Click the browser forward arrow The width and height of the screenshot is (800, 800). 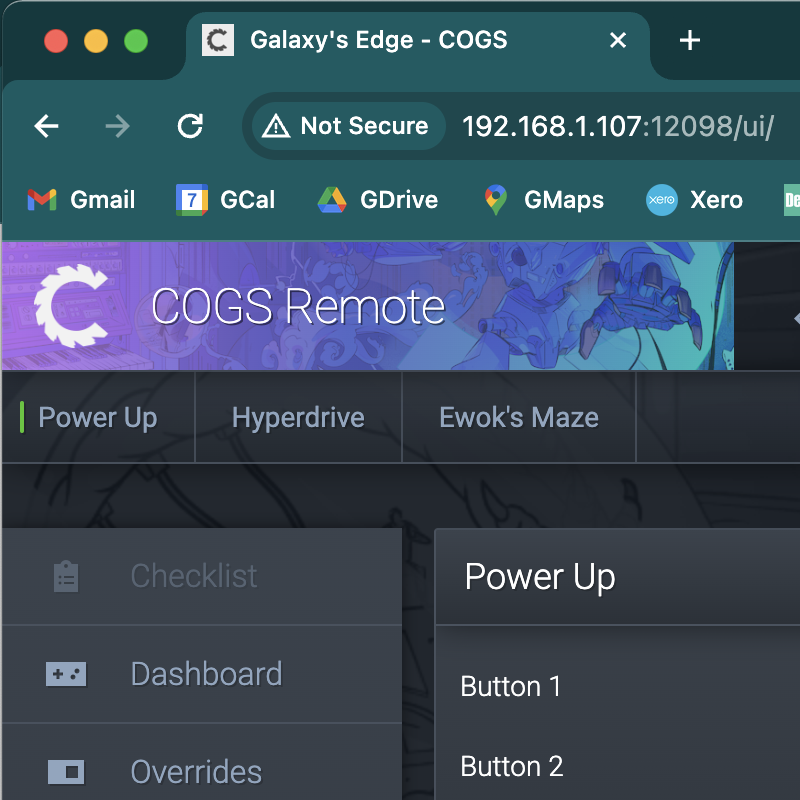pos(118,126)
